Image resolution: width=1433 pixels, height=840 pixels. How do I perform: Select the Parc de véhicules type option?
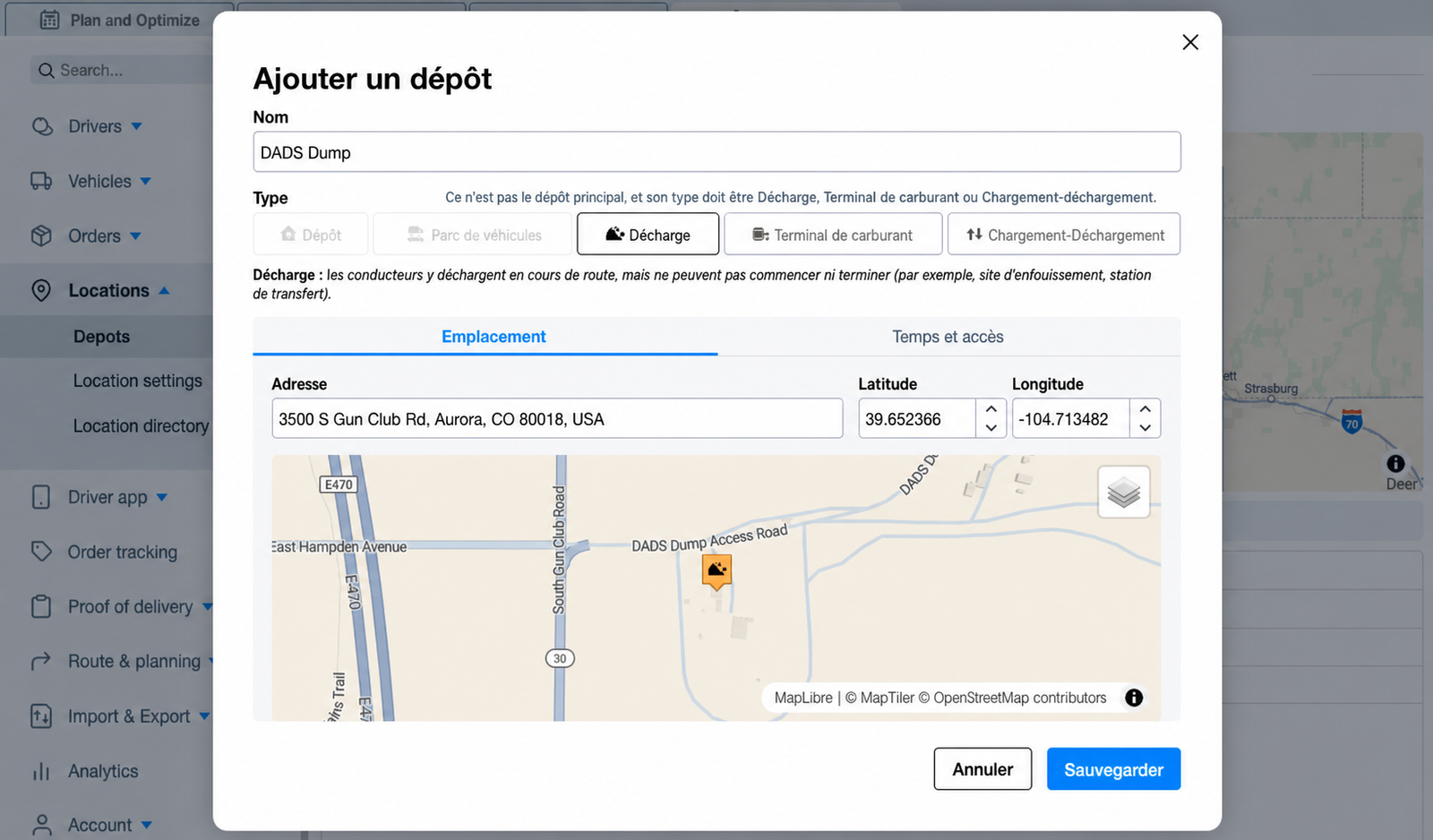pyautogui.click(x=472, y=234)
